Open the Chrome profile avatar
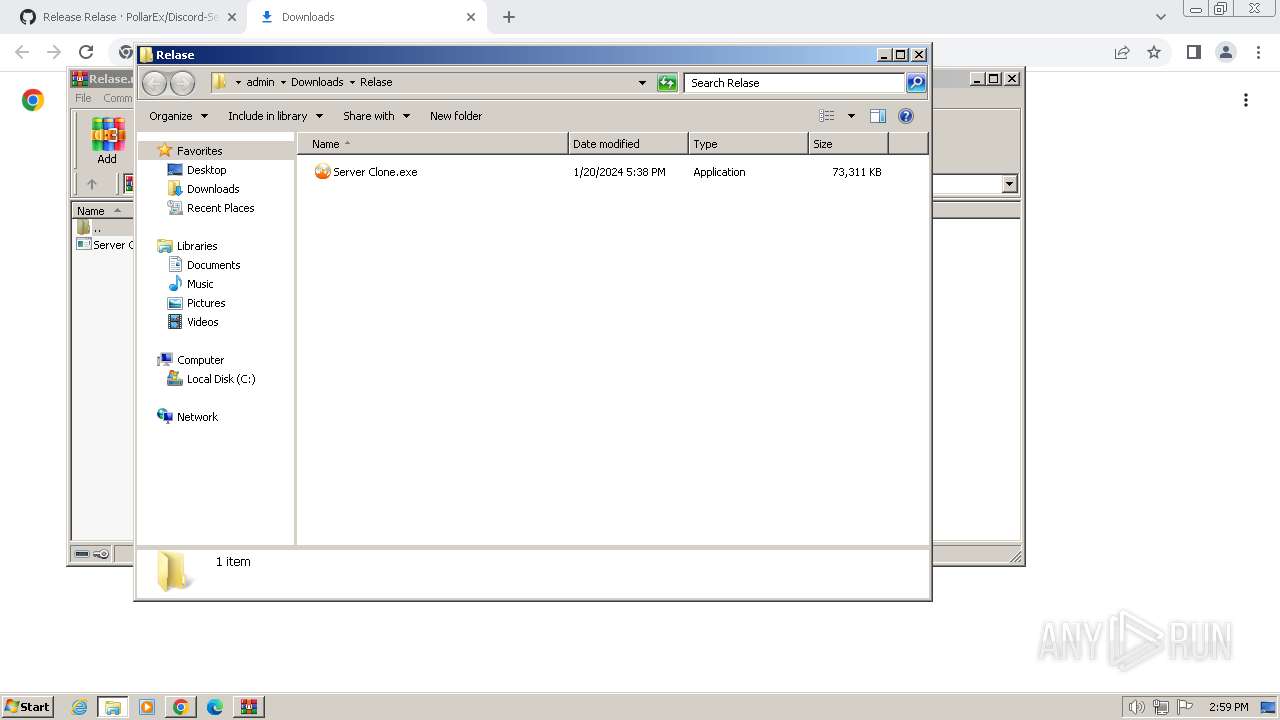The height and width of the screenshot is (720, 1280). (x=1225, y=52)
